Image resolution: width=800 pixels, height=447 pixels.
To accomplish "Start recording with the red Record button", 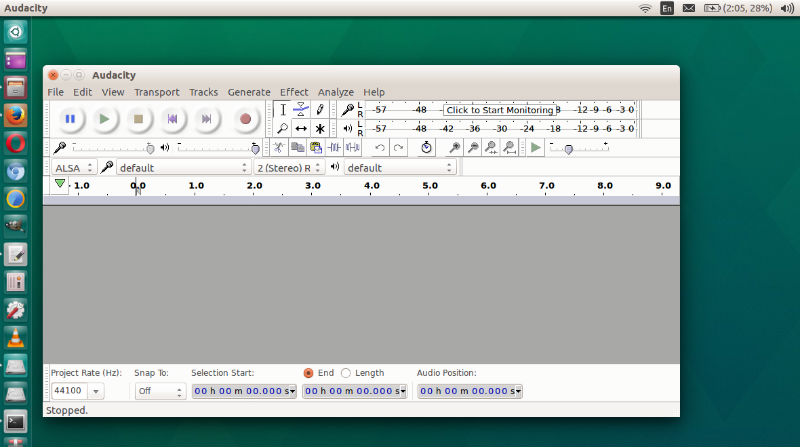I will pos(245,119).
